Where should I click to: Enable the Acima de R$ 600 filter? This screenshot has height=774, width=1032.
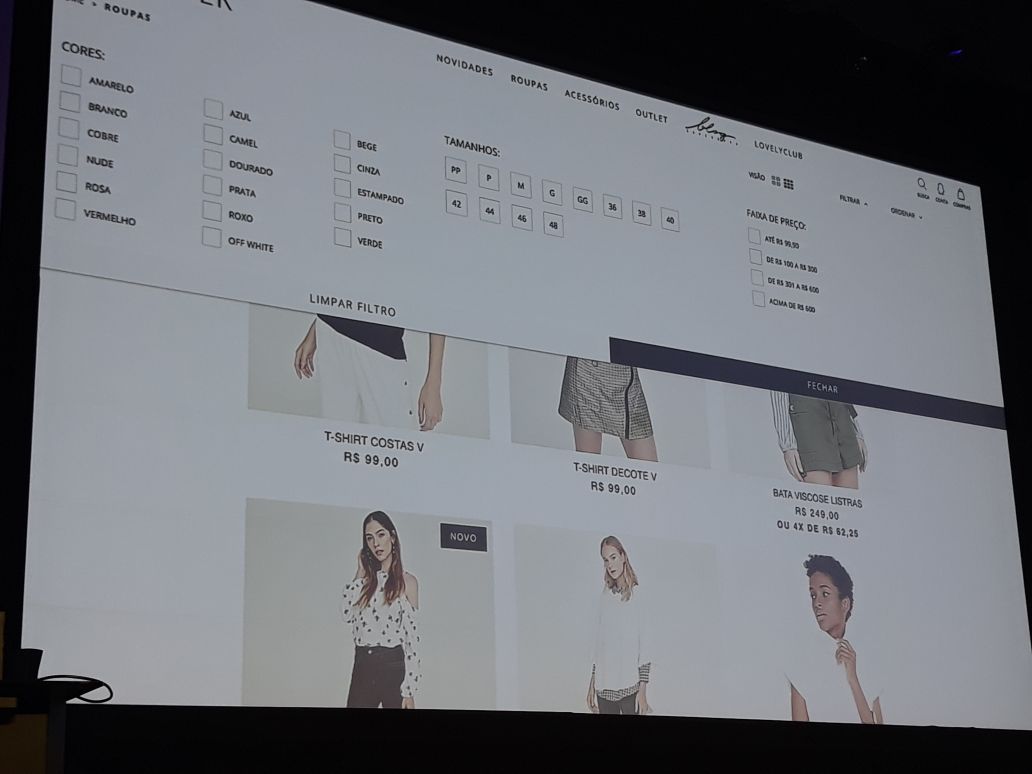(x=759, y=299)
